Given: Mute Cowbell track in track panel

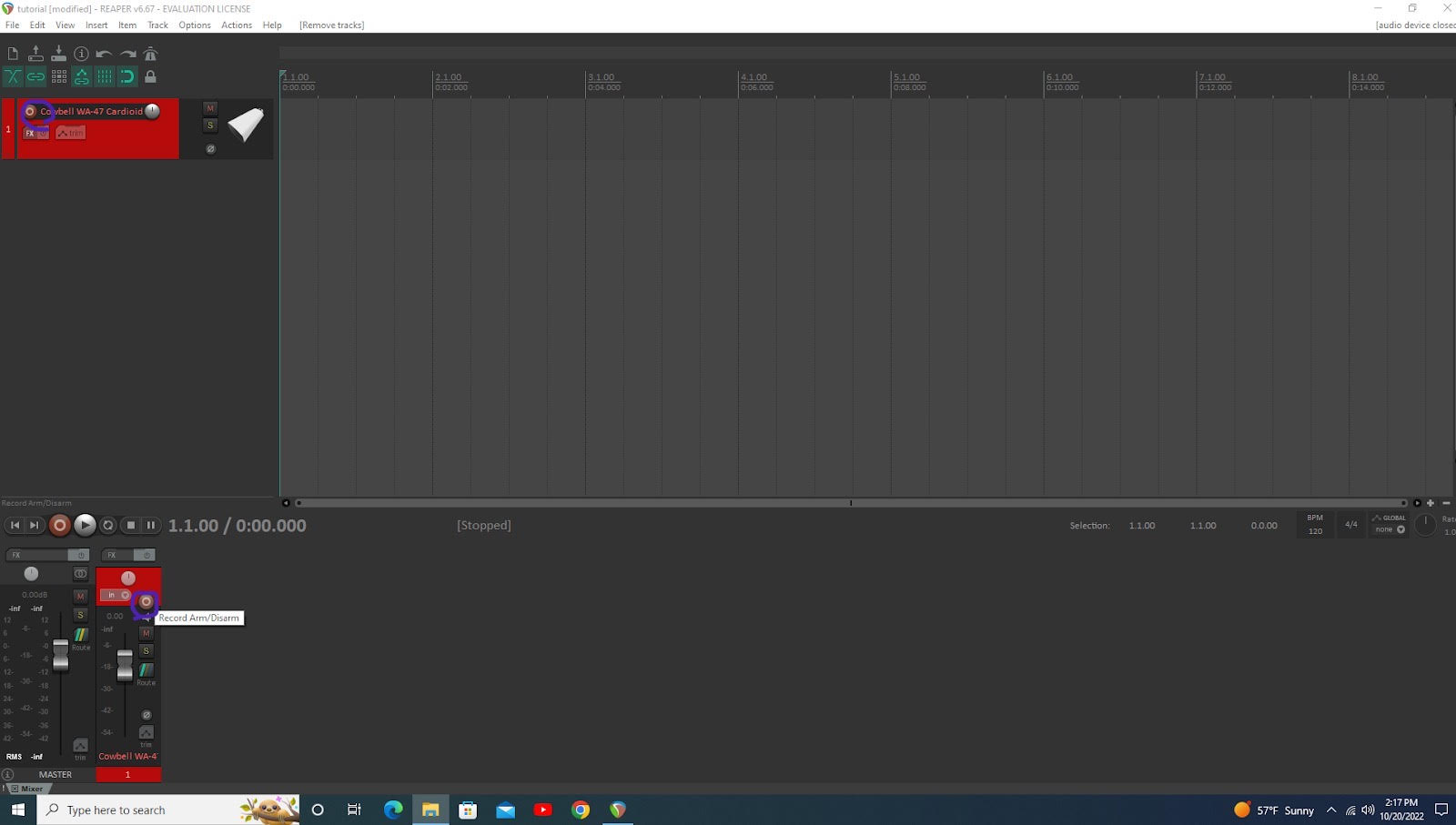Looking at the screenshot, I should (210, 108).
